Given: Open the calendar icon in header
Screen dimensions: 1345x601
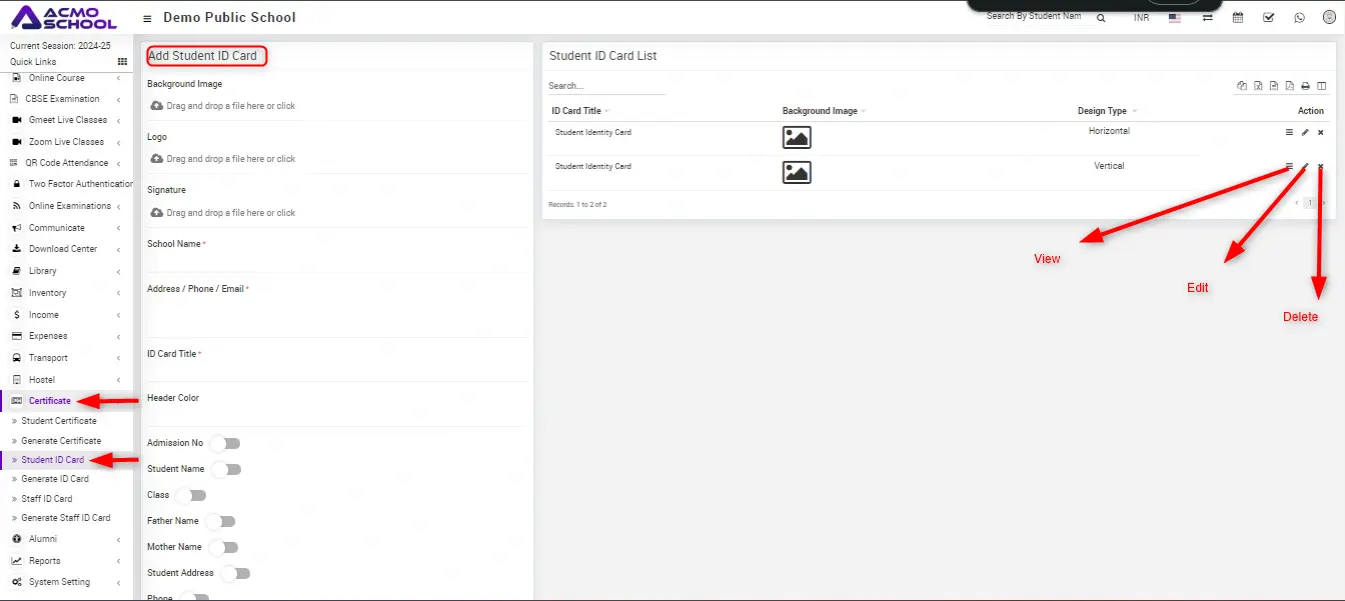Looking at the screenshot, I should (1238, 17).
